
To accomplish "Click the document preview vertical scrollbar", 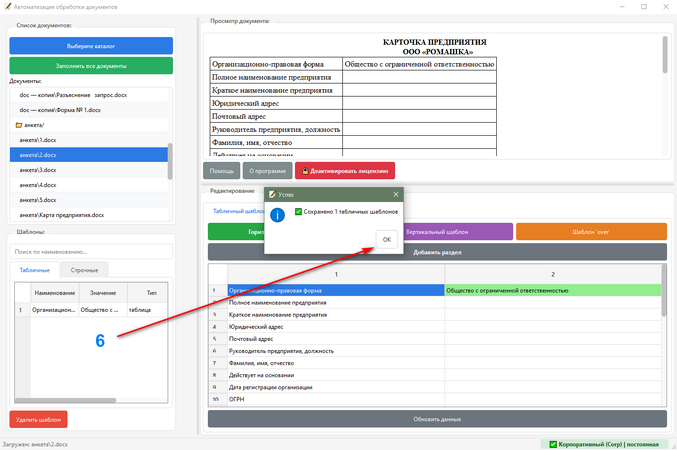I will click(x=665, y=54).
